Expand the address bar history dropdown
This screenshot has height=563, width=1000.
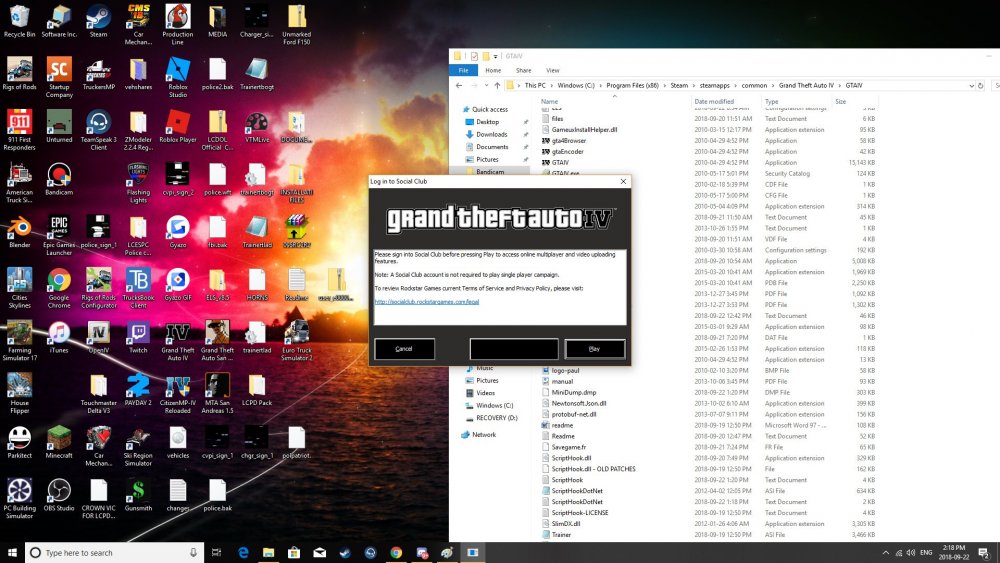pyautogui.click(x=971, y=85)
